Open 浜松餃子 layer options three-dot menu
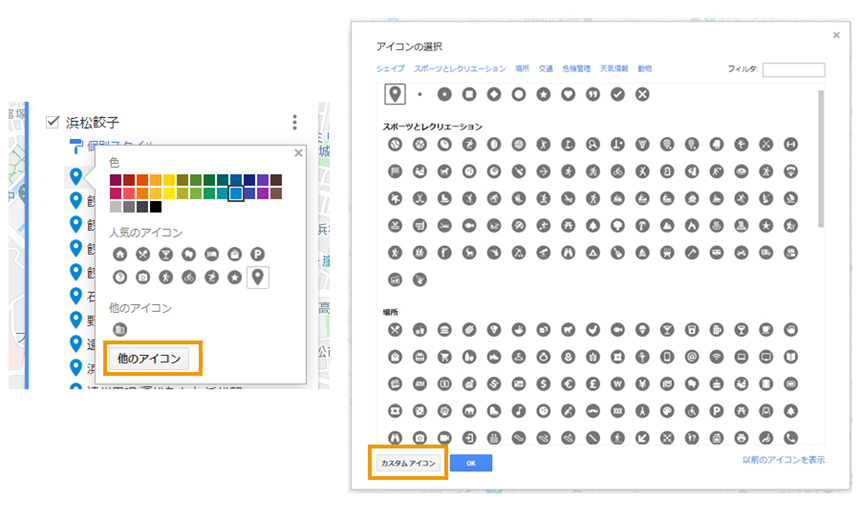This screenshot has height=512, width=860. pos(295,122)
